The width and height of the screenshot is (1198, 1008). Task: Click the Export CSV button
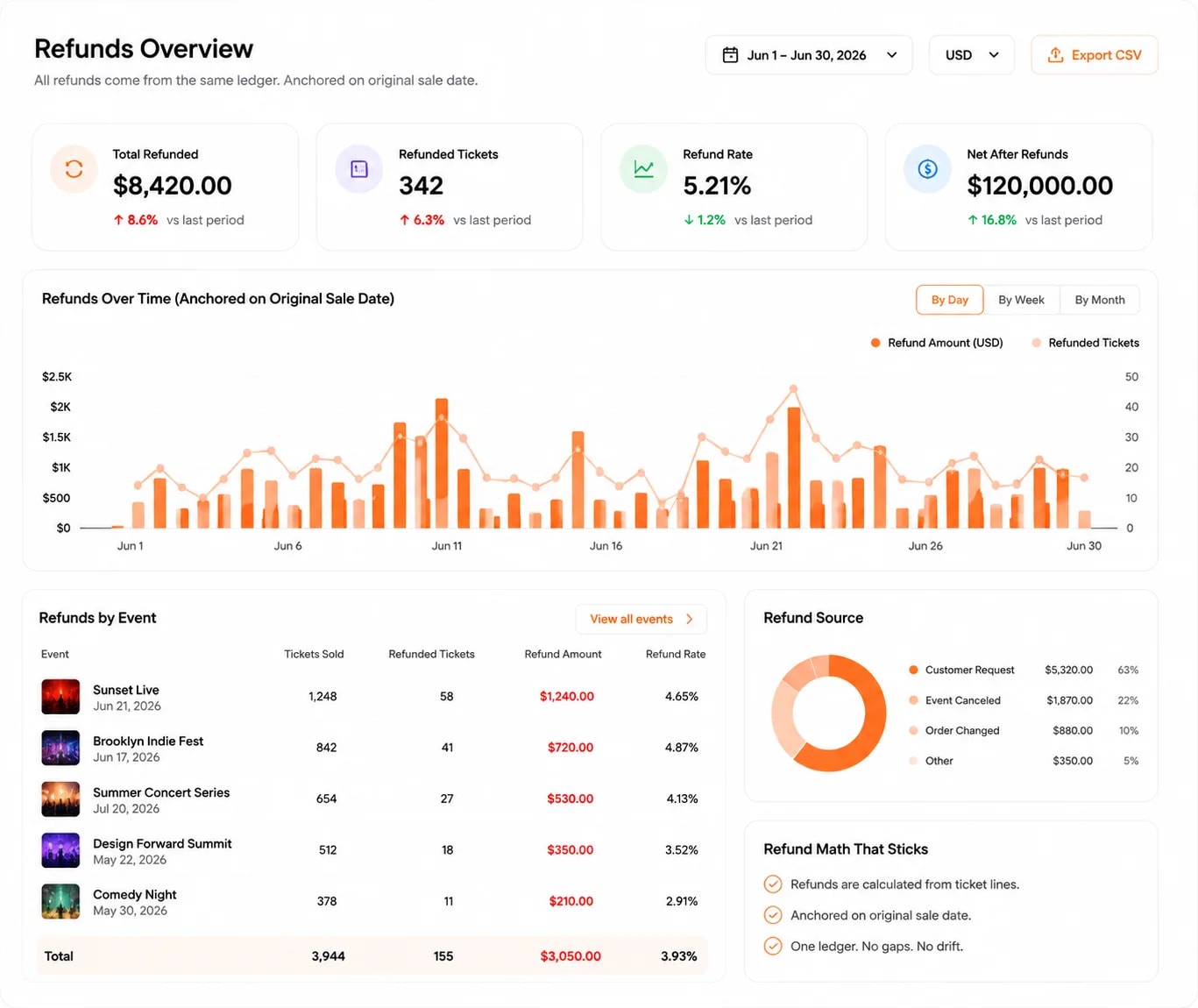tap(1095, 55)
